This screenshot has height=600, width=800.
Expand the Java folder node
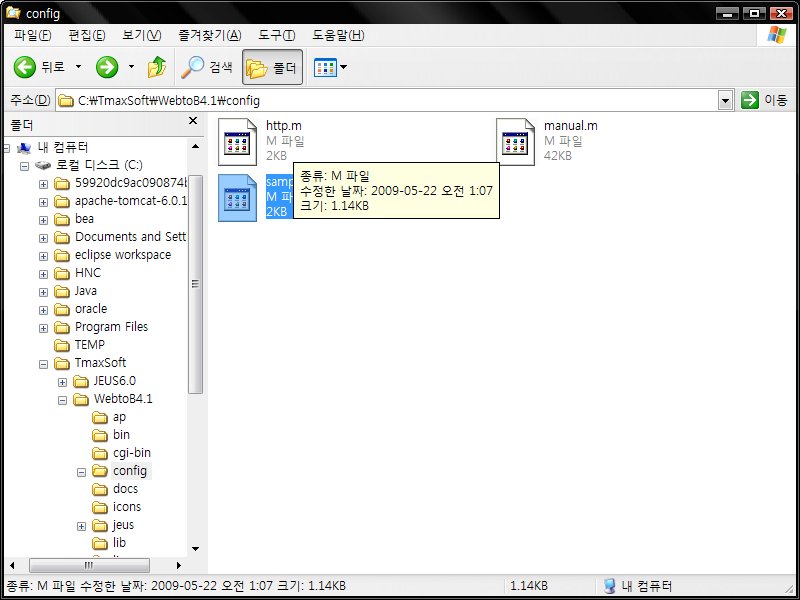coord(43,292)
